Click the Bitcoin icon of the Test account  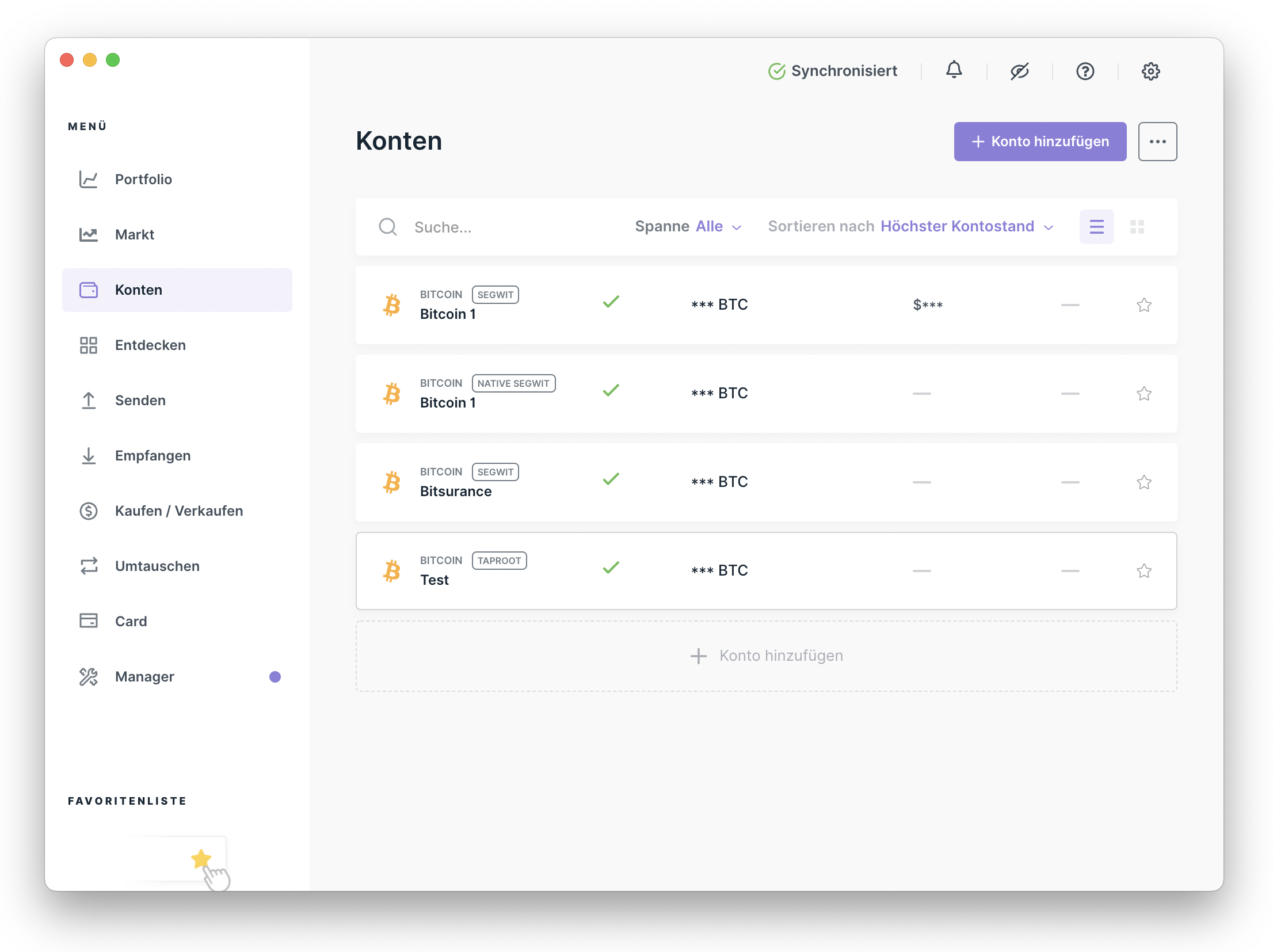tap(392, 570)
